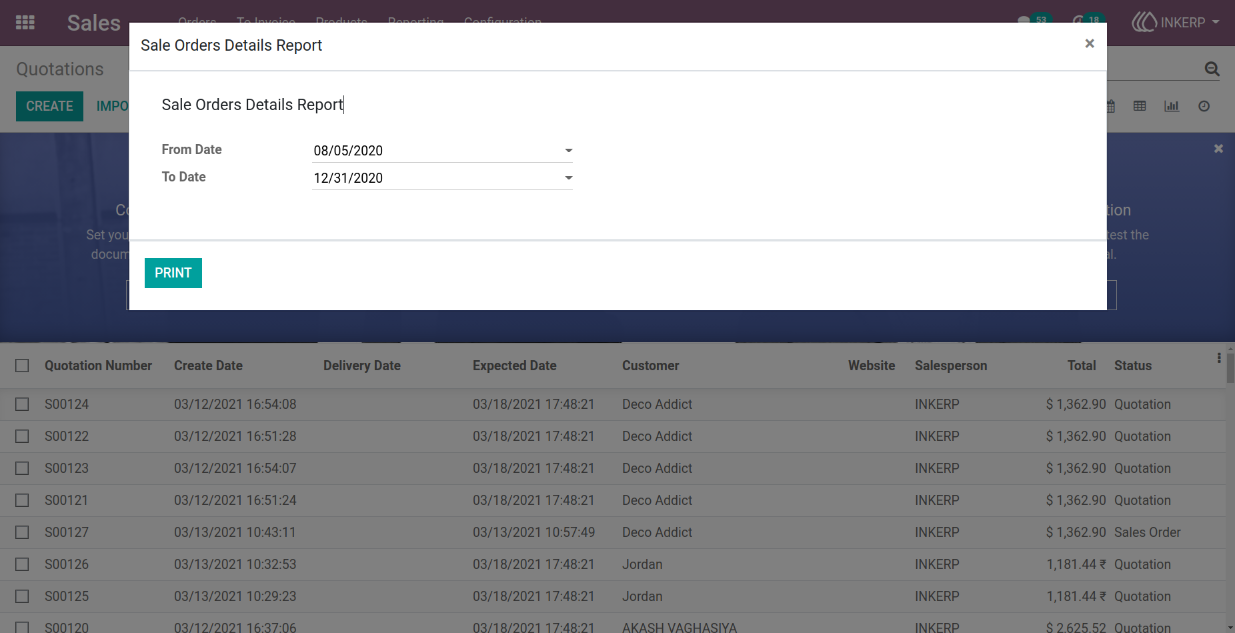
Task: Click the Sales Order status of S00127
Action: pos(1148,533)
